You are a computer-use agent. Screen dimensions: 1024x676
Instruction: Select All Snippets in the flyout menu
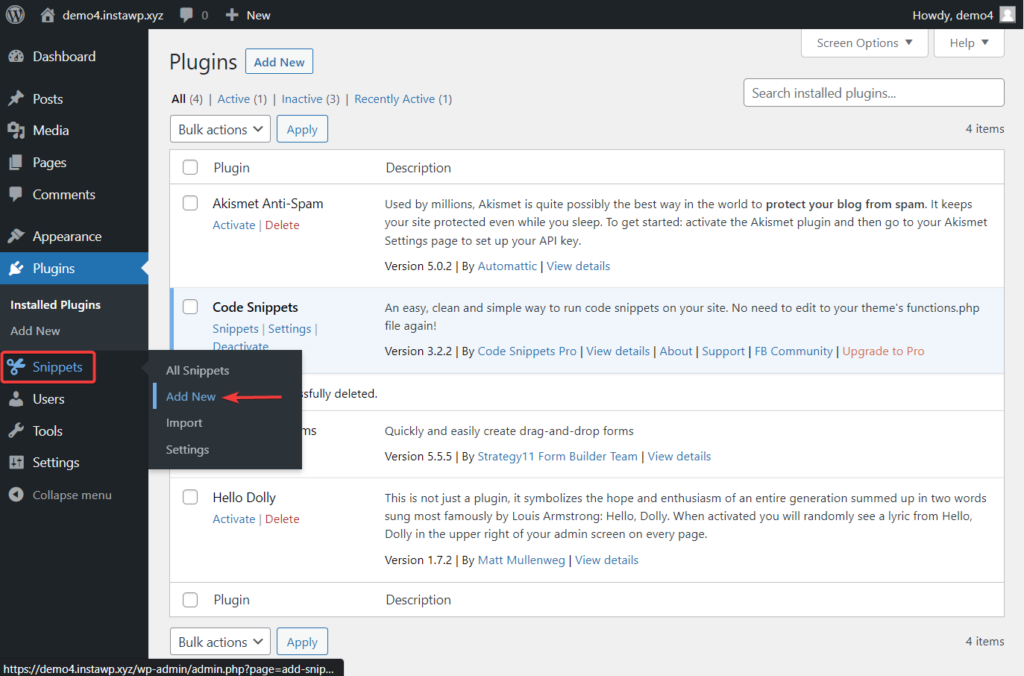pyautogui.click(x=197, y=370)
